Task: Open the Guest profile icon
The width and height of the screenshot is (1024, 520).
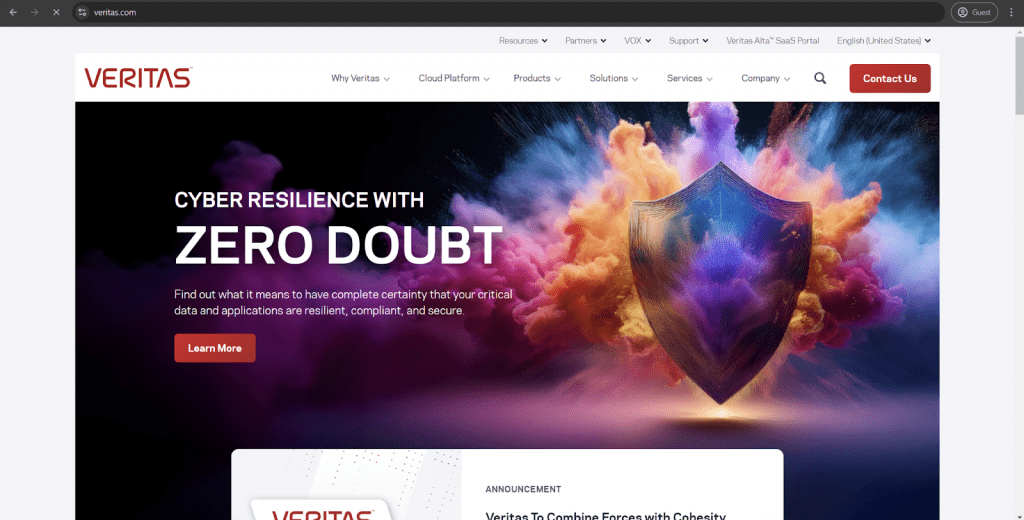Action: click(974, 12)
